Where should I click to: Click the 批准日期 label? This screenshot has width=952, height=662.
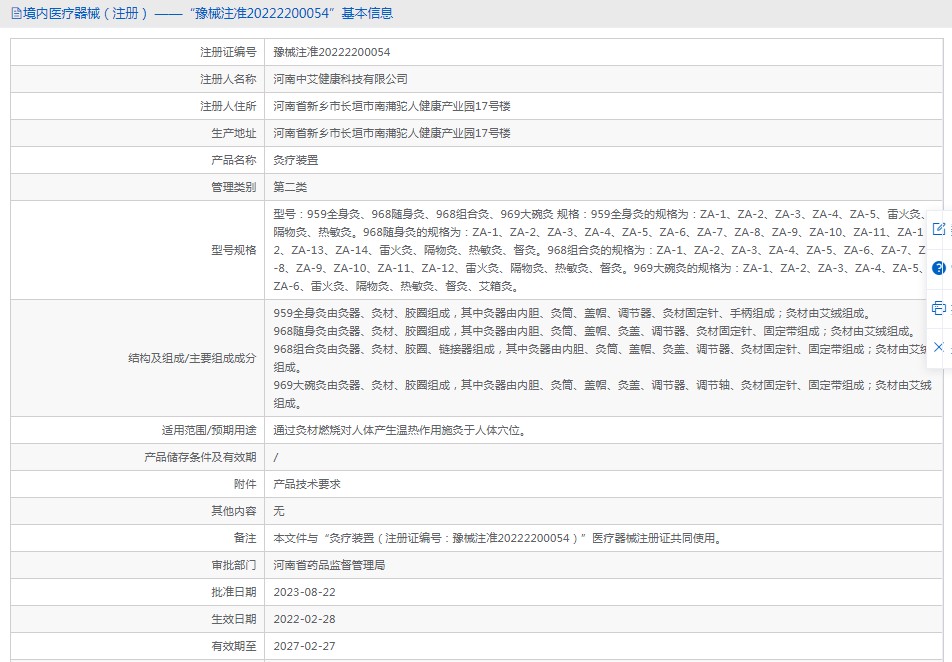pyautogui.click(x=234, y=592)
